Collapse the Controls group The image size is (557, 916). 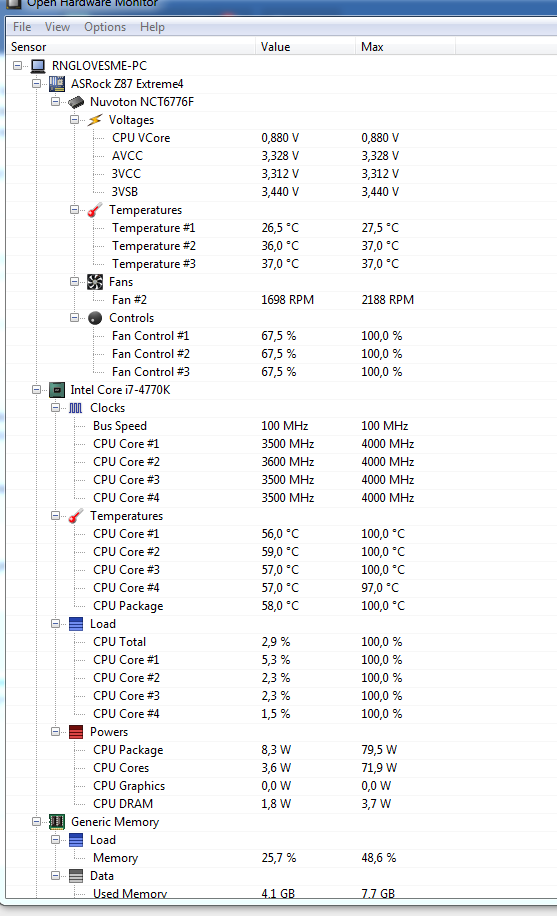point(74,318)
